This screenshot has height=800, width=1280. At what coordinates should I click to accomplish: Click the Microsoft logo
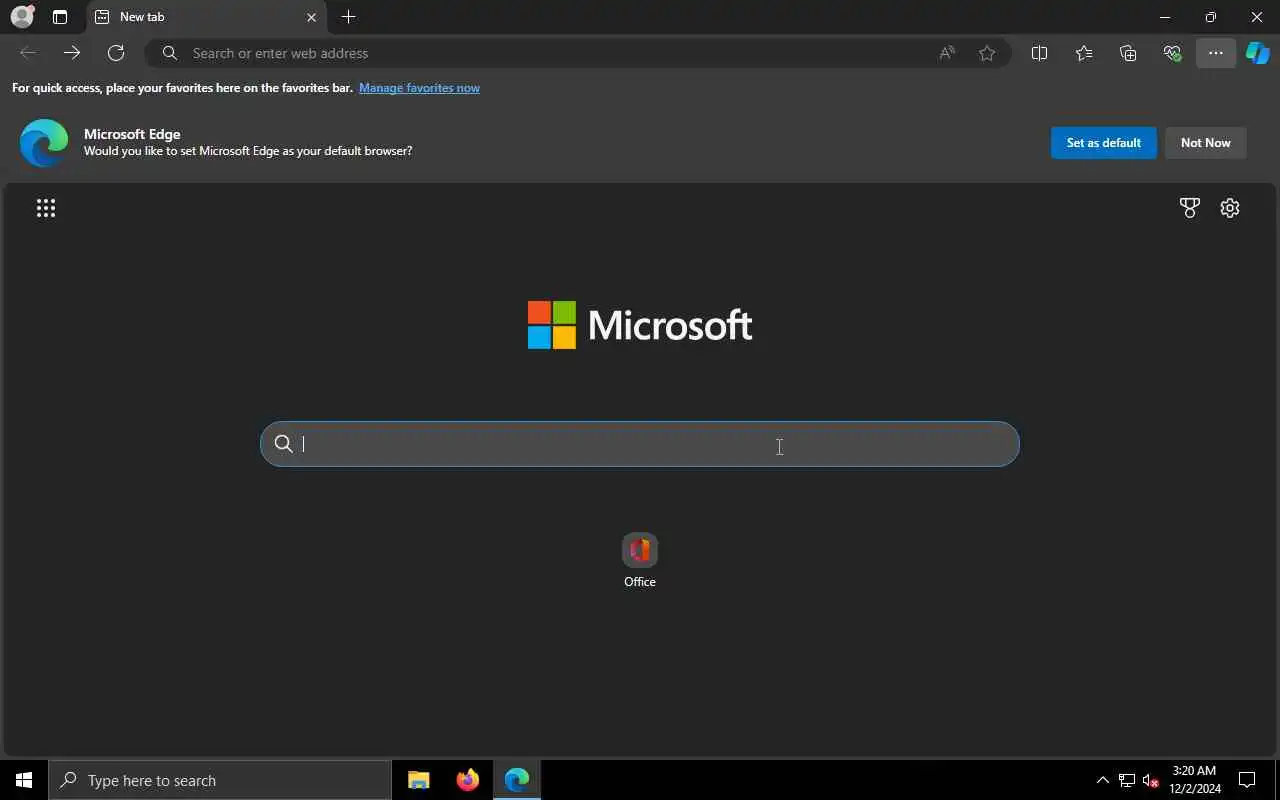[x=640, y=325]
